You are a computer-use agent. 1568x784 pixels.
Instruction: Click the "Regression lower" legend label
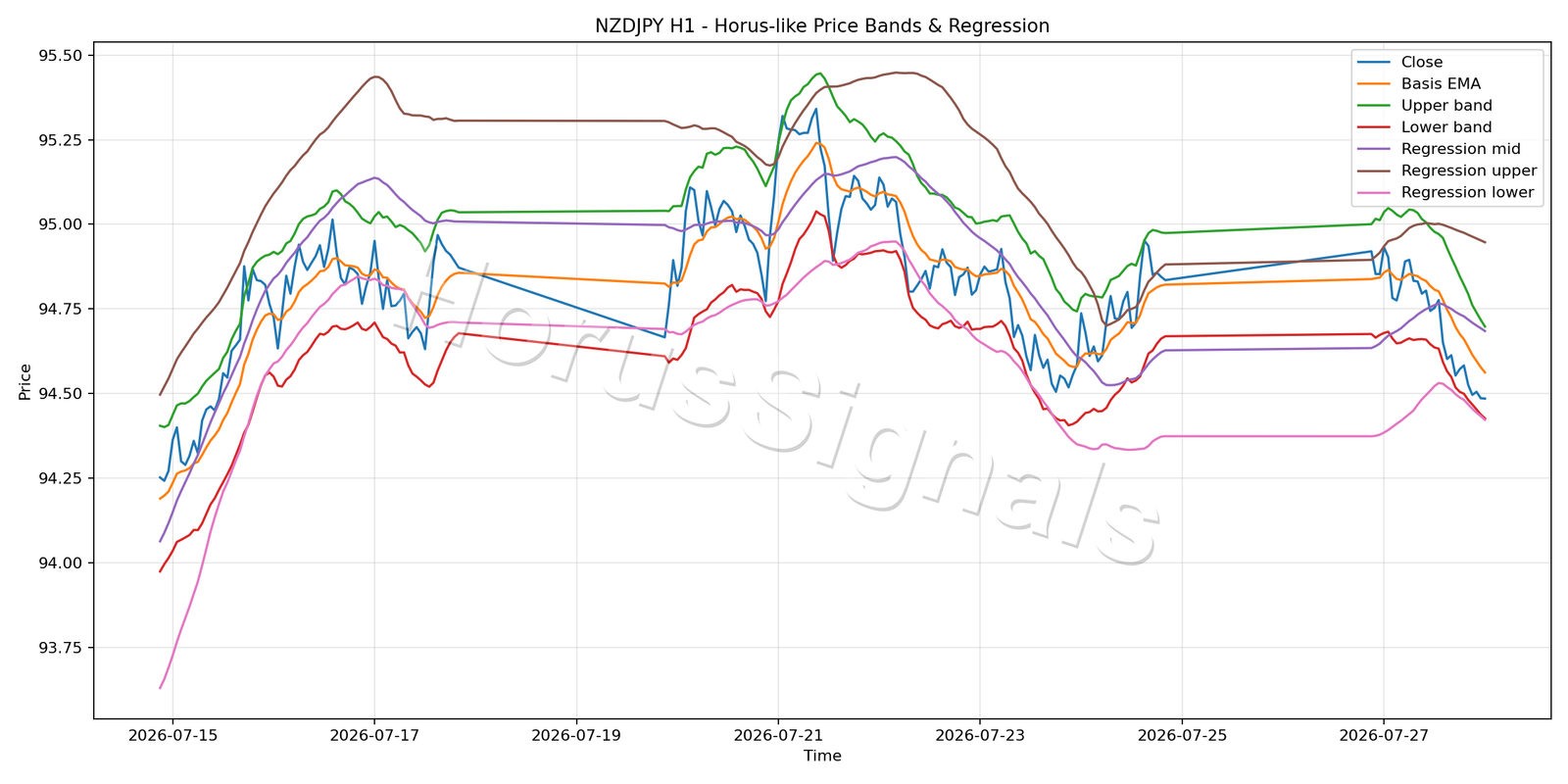(x=1467, y=192)
